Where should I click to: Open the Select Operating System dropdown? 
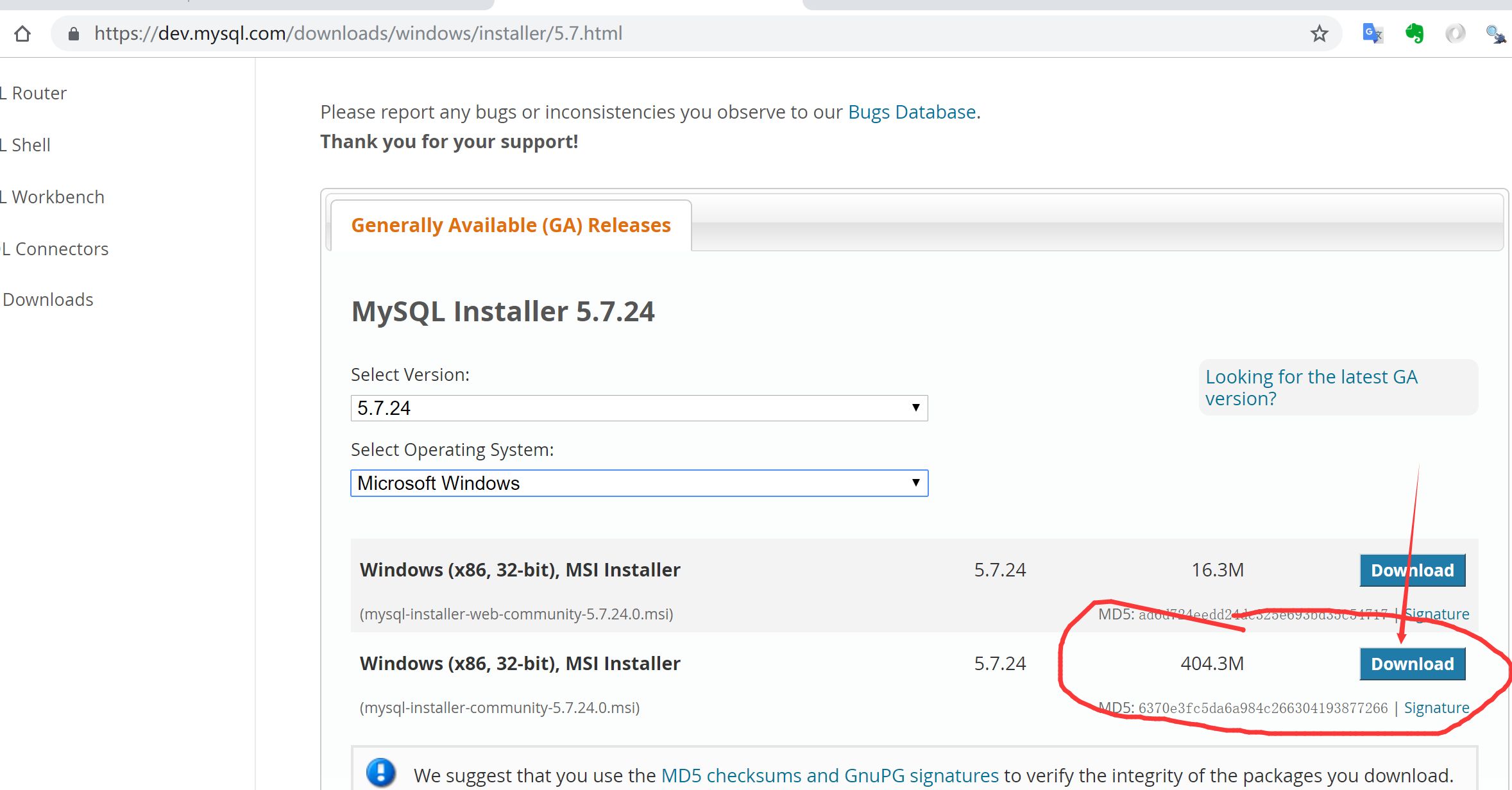[639, 483]
